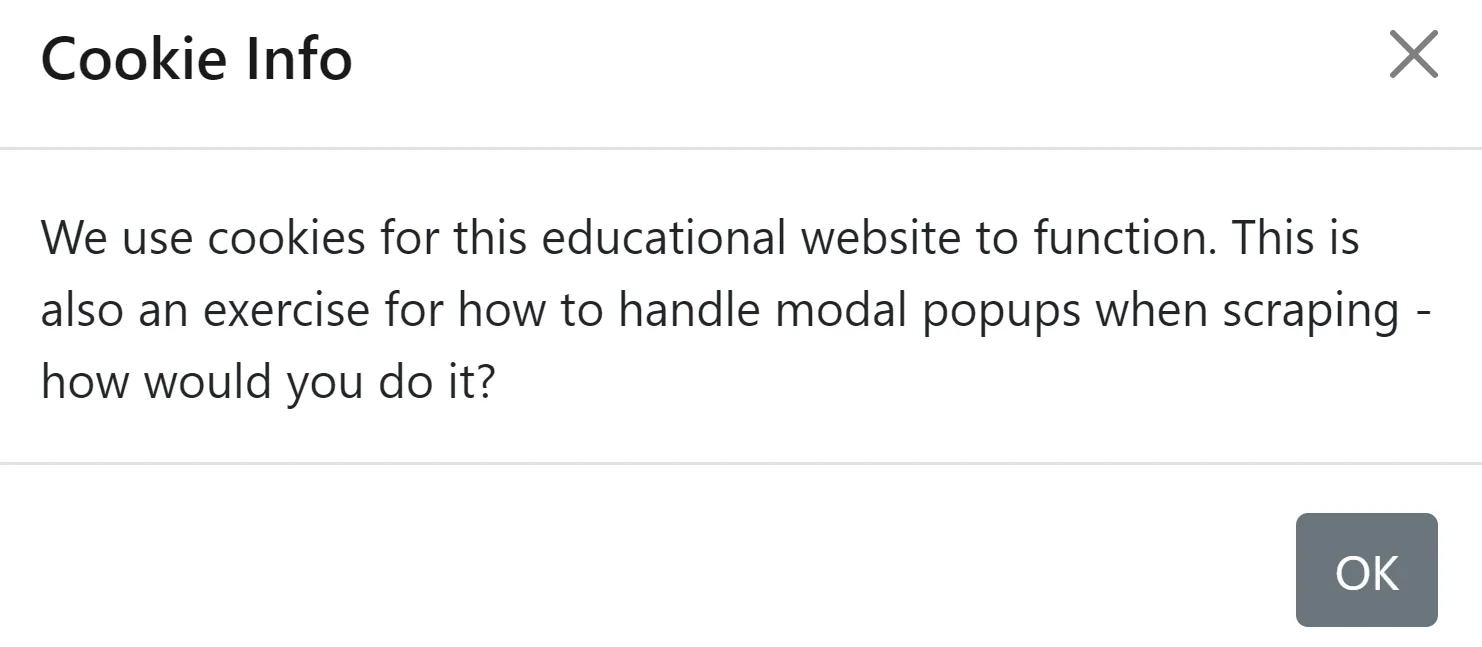Click the word "cookies" in the message
This screenshot has width=1482, height=647.
click(x=285, y=239)
